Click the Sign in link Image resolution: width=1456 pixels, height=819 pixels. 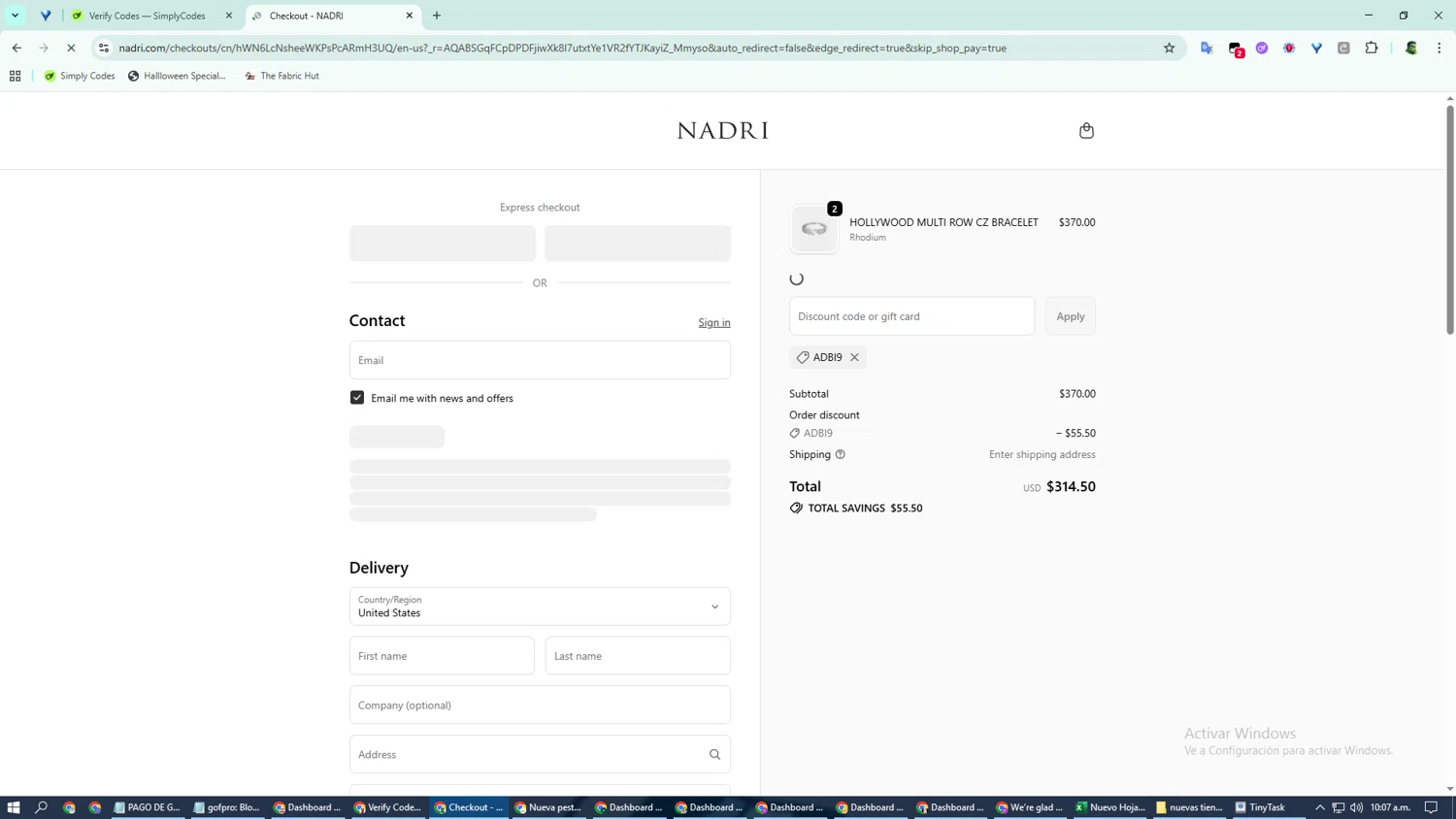(x=714, y=322)
